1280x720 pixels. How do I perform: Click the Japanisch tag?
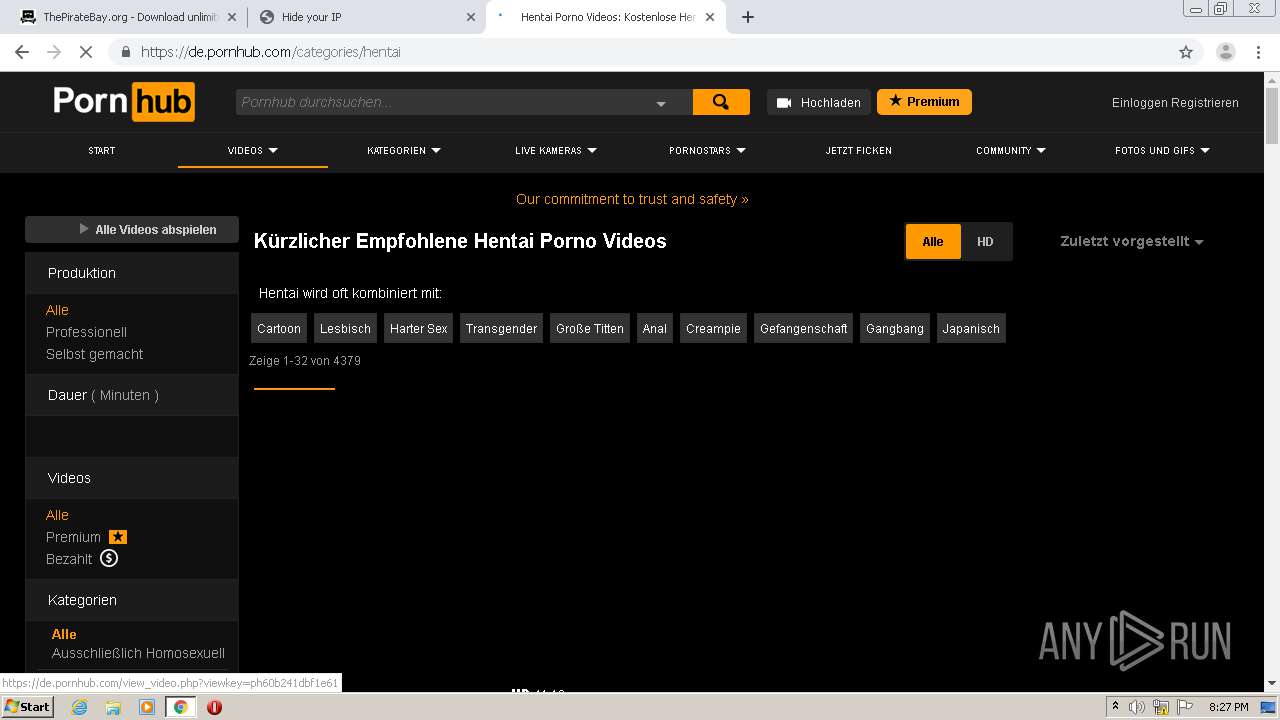click(x=971, y=328)
